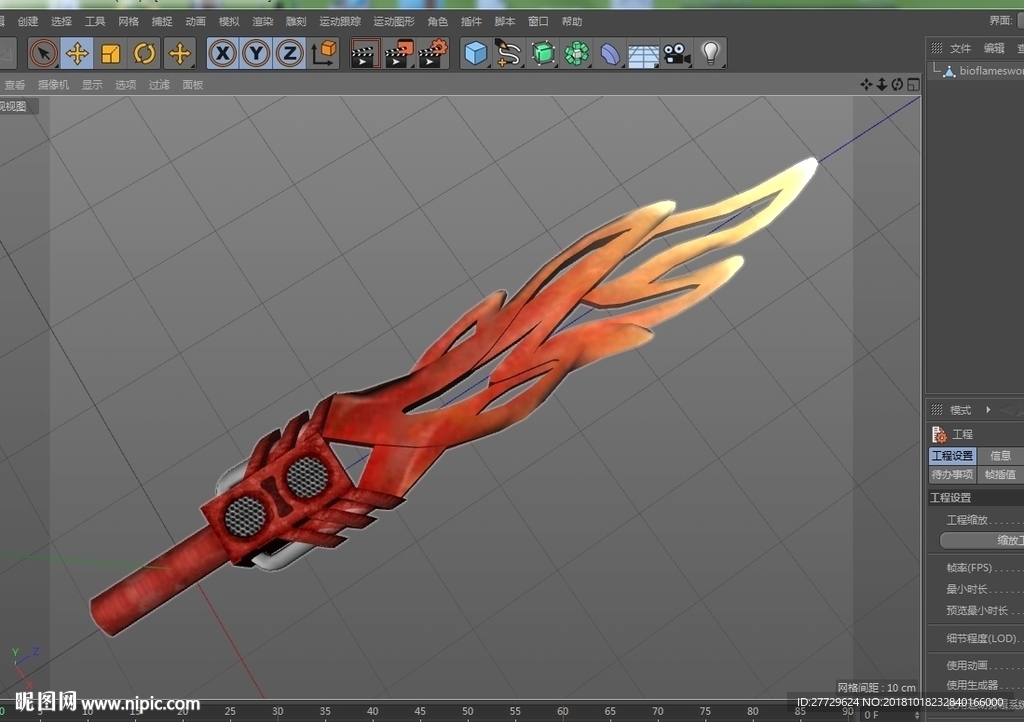The width and height of the screenshot is (1024, 722).
Task: Expand the 模式 arrow in attributes panel
Action: (x=988, y=410)
